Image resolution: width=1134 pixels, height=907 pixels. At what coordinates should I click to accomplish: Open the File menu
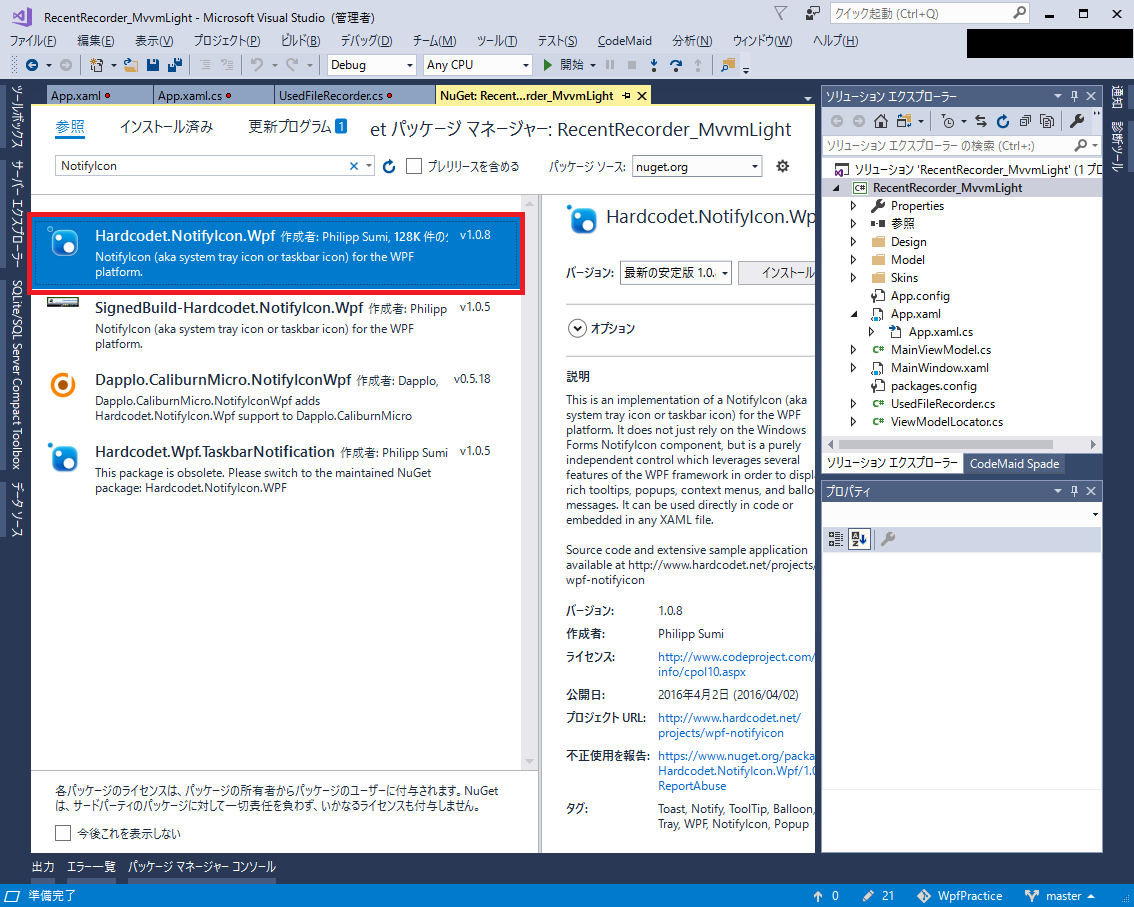[x=33, y=41]
